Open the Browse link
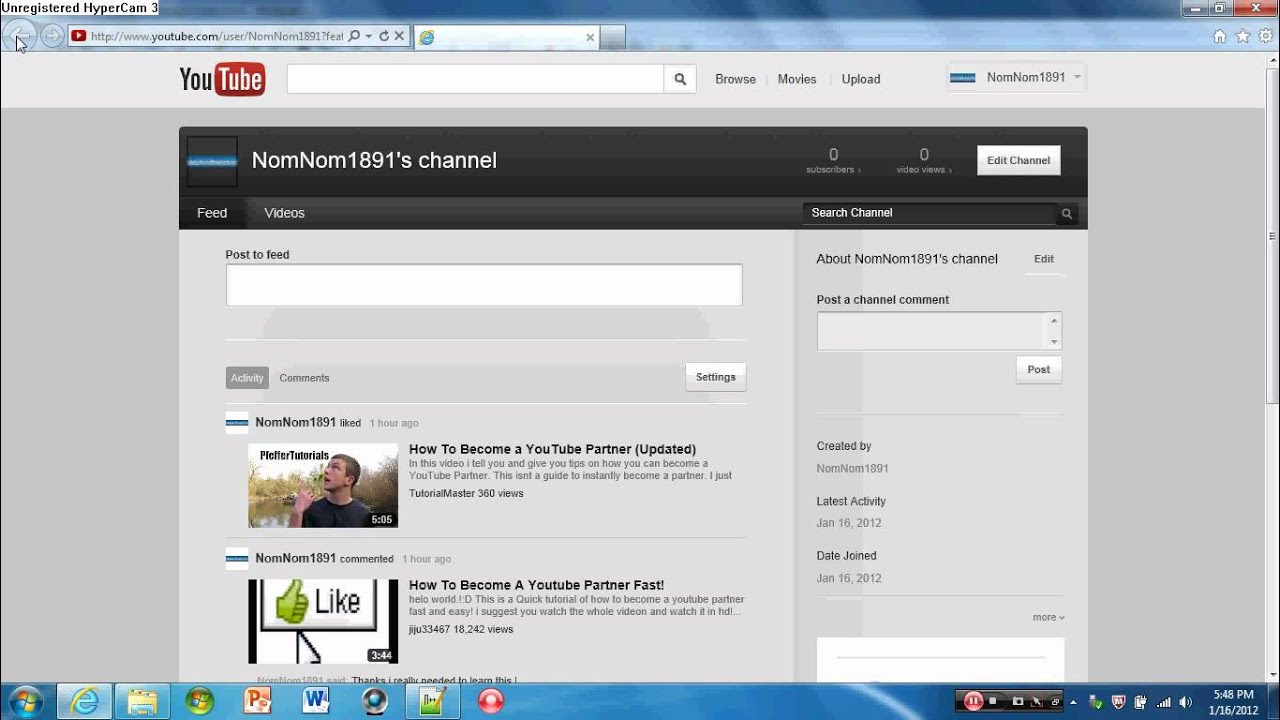Image resolution: width=1280 pixels, height=720 pixels. pos(735,79)
